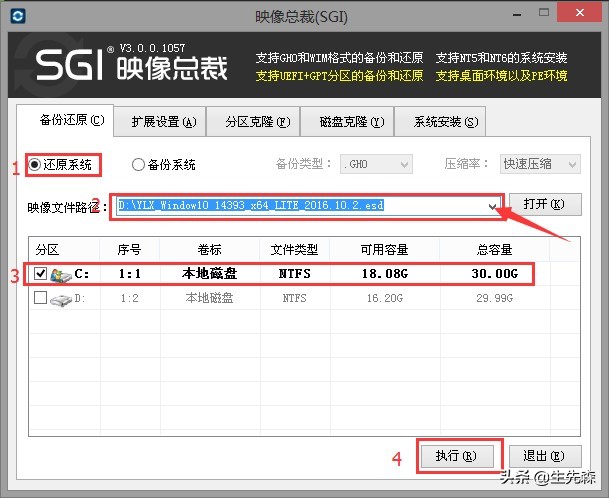Click the 序号 column header

pyautogui.click(x=129, y=249)
